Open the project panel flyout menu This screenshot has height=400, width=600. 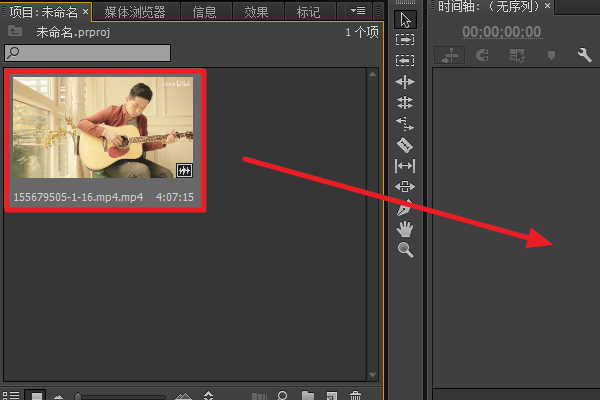[x=358, y=11]
